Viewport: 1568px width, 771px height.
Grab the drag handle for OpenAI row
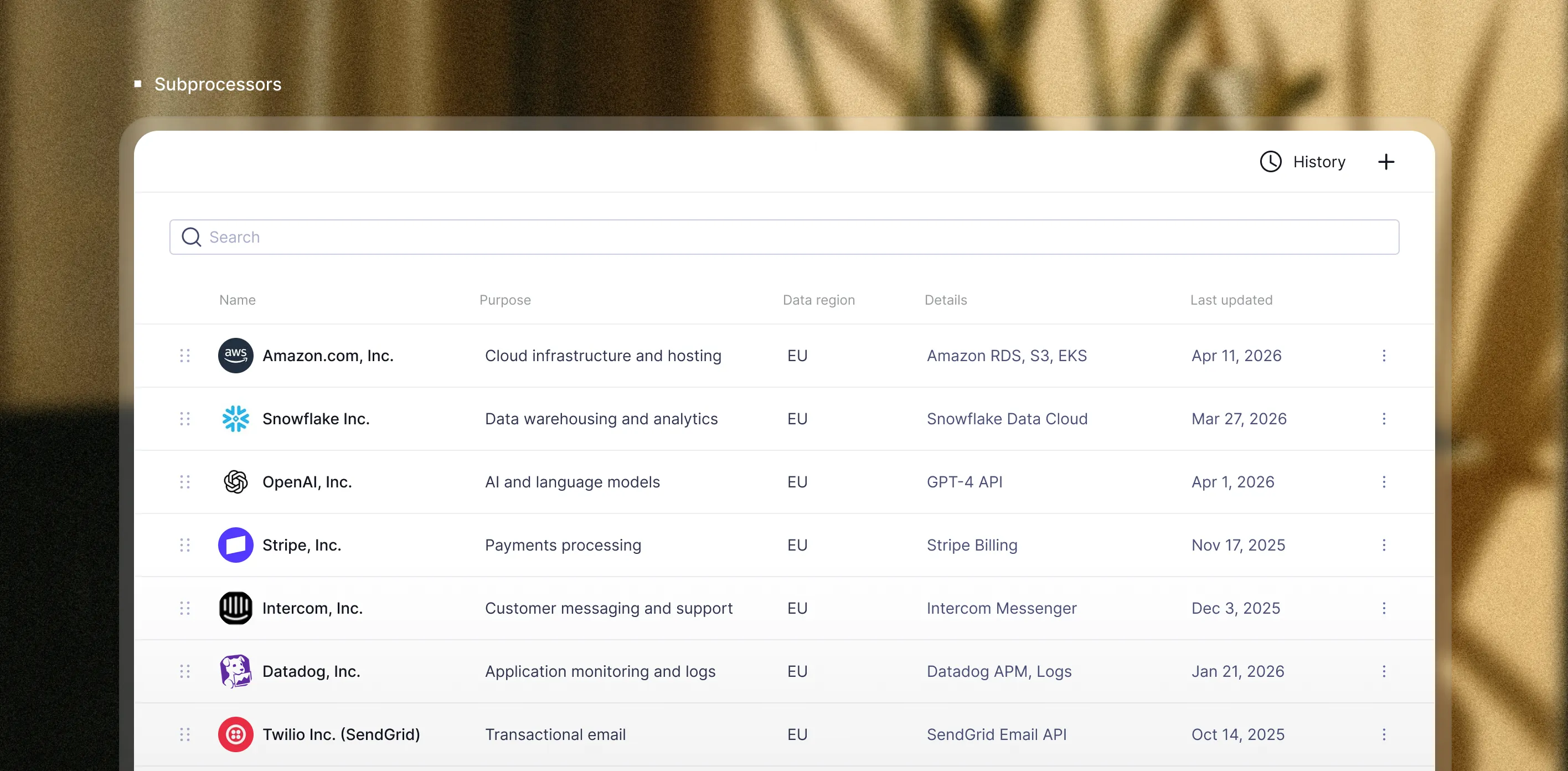click(185, 482)
